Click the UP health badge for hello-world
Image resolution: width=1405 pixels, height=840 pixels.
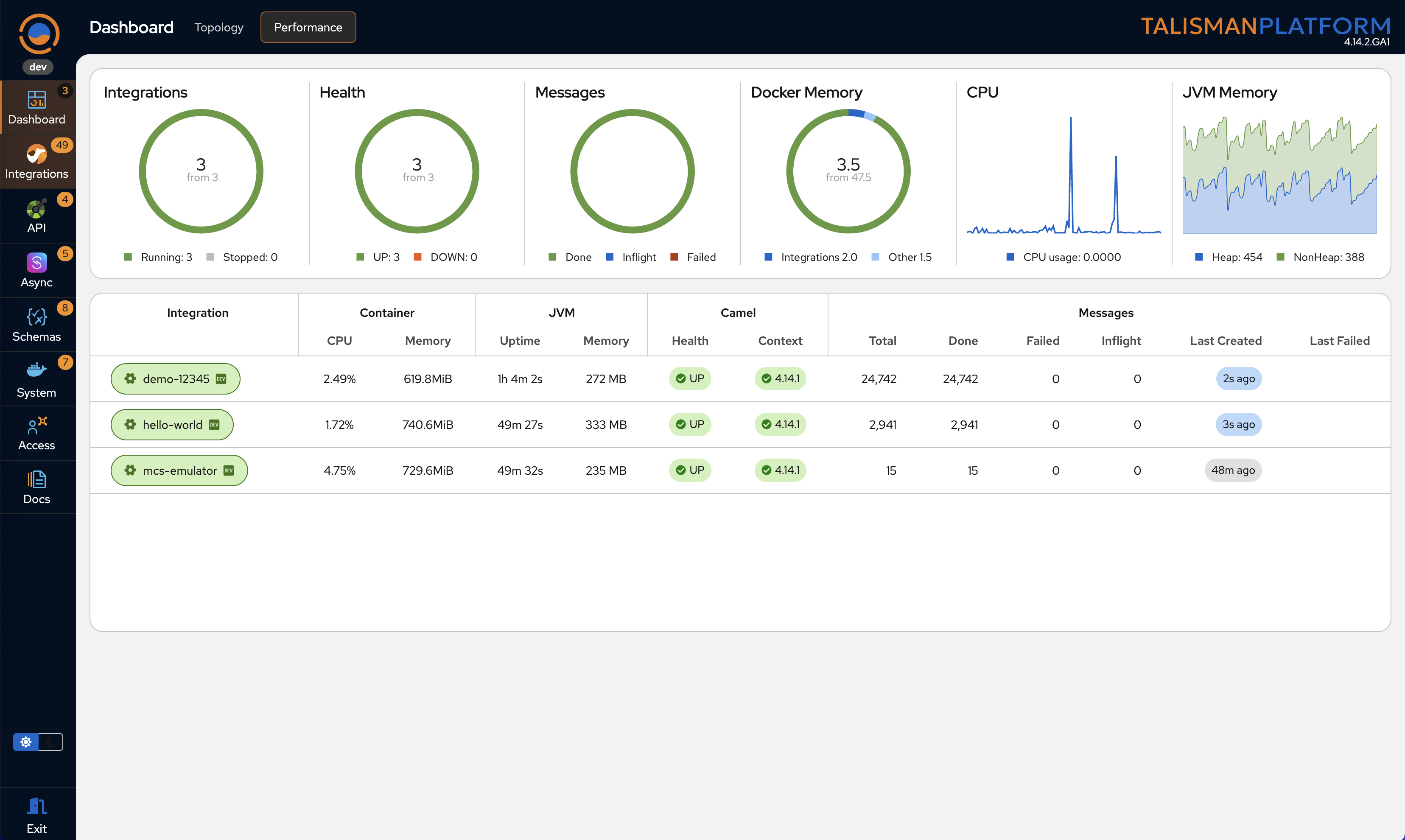pos(690,424)
